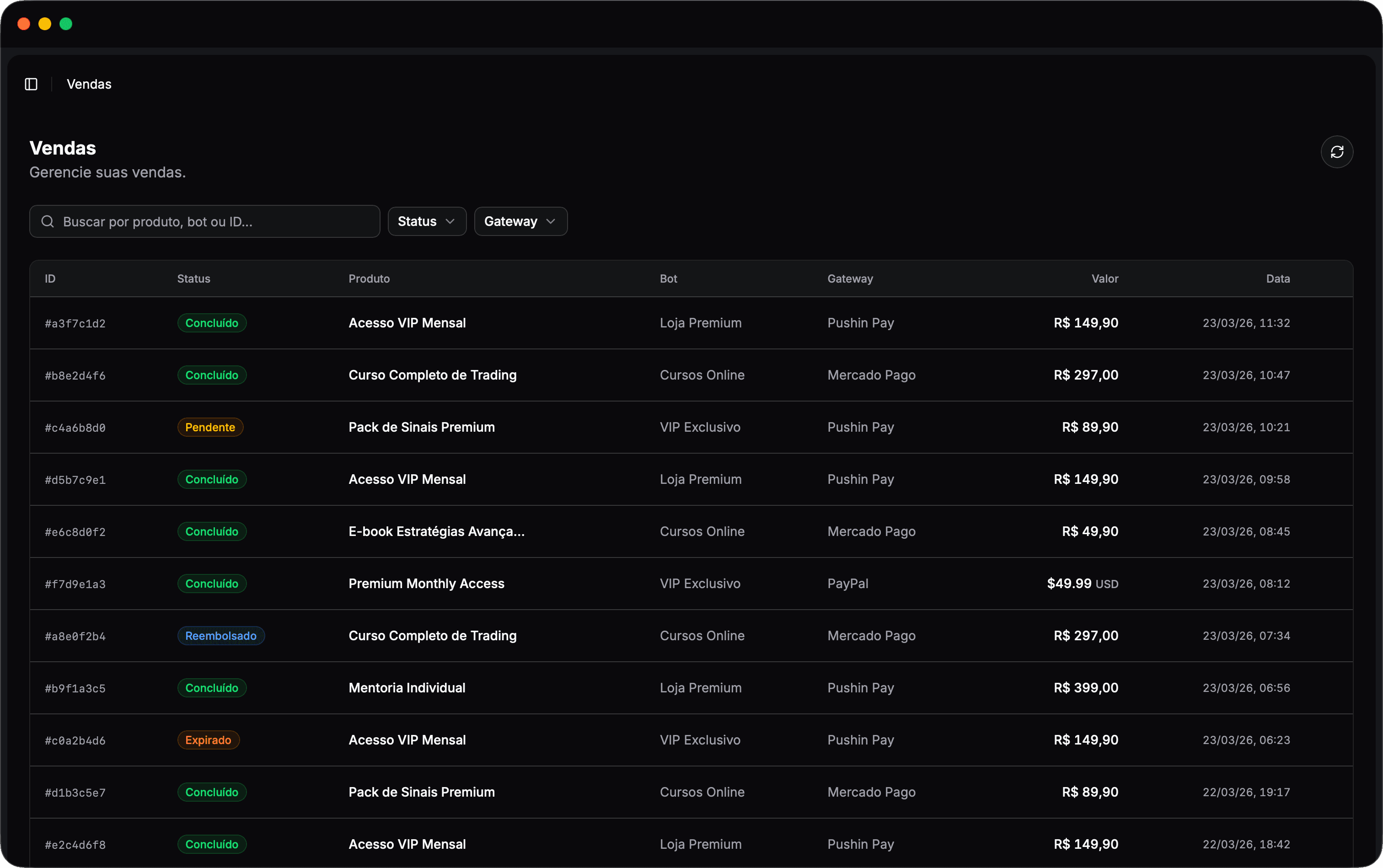Open sale #e6c8d0f2 E-book row
1383x868 pixels.
pos(436,531)
